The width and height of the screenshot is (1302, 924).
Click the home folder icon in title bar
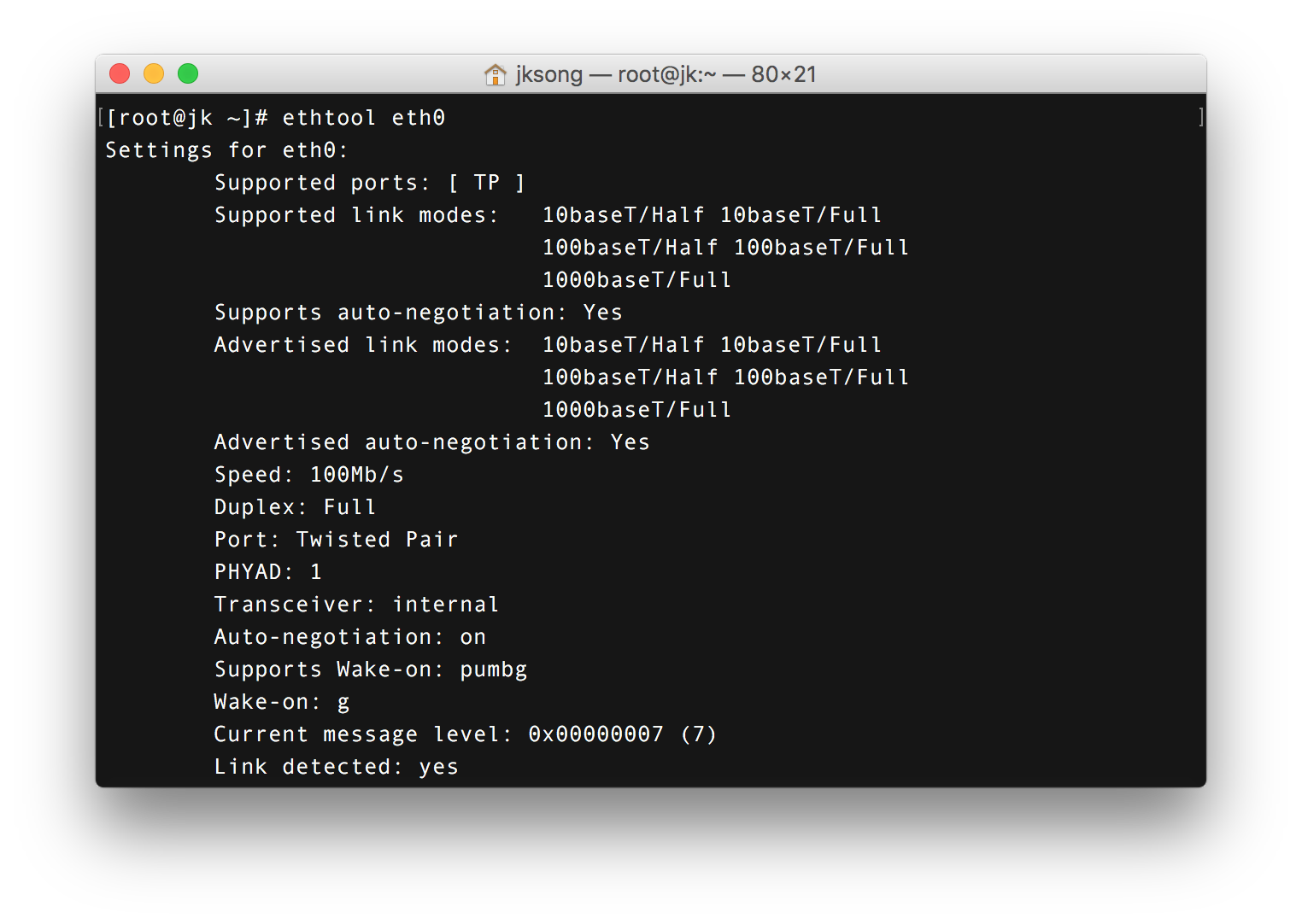click(x=496, y=74)
